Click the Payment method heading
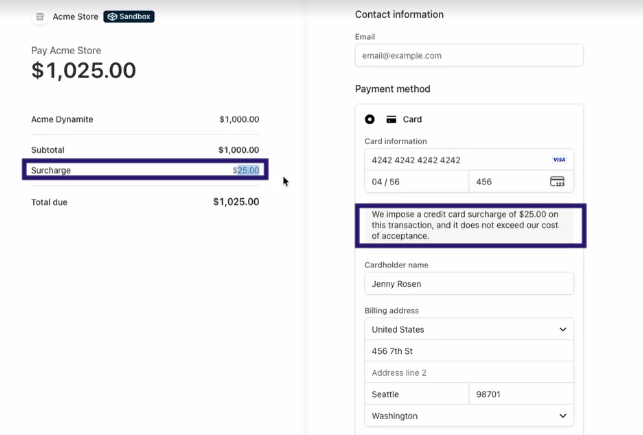The height and width of the screenshot is (435, 643). tap(392, 89)
